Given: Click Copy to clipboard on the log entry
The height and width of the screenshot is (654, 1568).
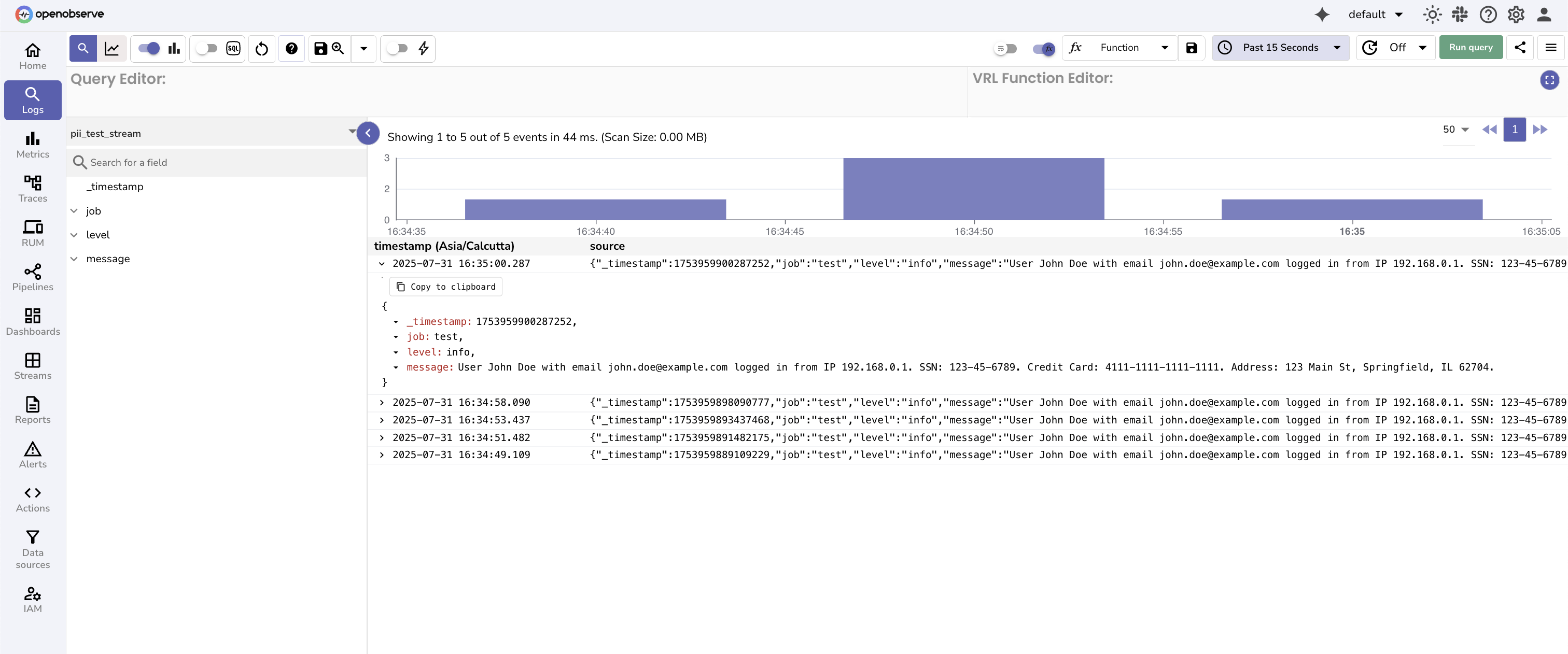Looking at the screenshot, I should pos(445,286).
